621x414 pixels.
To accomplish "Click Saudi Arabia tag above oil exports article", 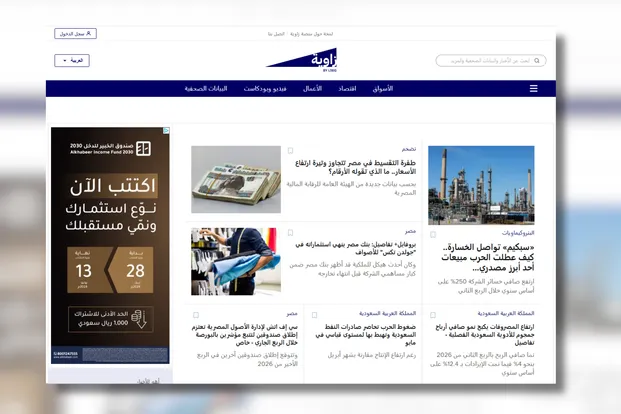I will [x=387, y=313].
